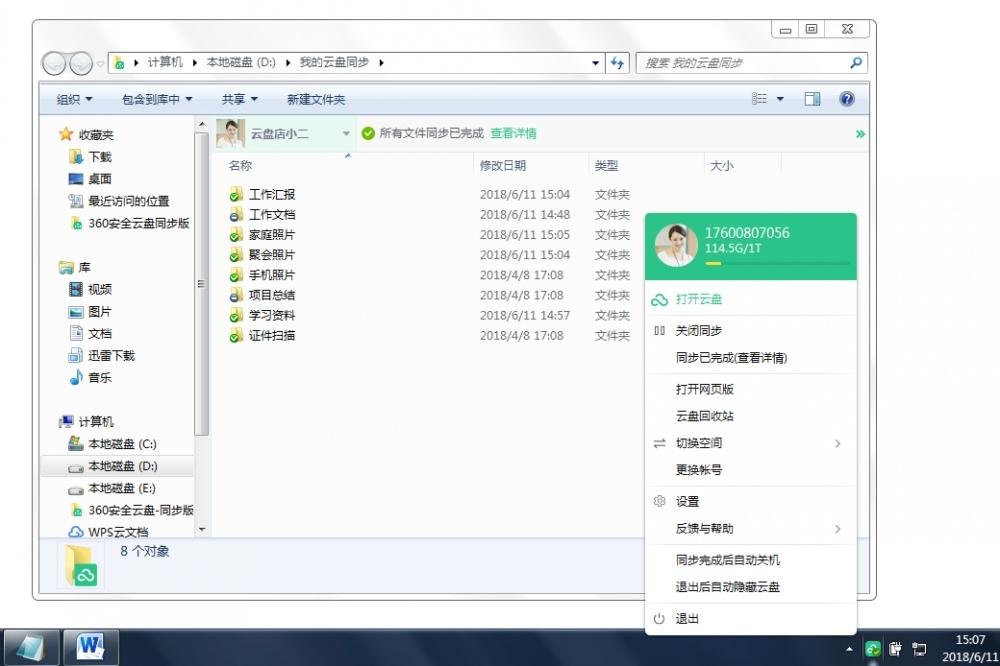Enable 同步完成后自动关机 option
The height and width of the screenshot is (666, 1000).
click(x=727, y=561)
